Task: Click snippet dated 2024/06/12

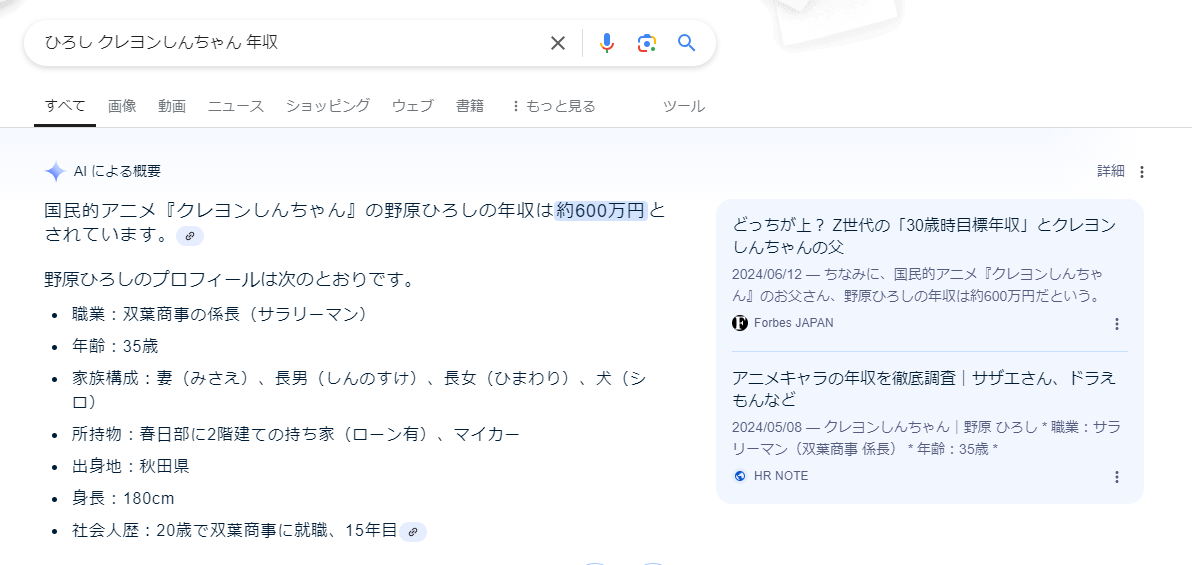Action: coord(917,285)
